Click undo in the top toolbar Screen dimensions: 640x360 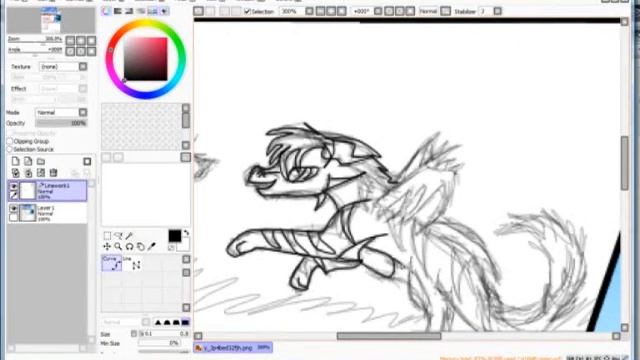click(198, 11)
